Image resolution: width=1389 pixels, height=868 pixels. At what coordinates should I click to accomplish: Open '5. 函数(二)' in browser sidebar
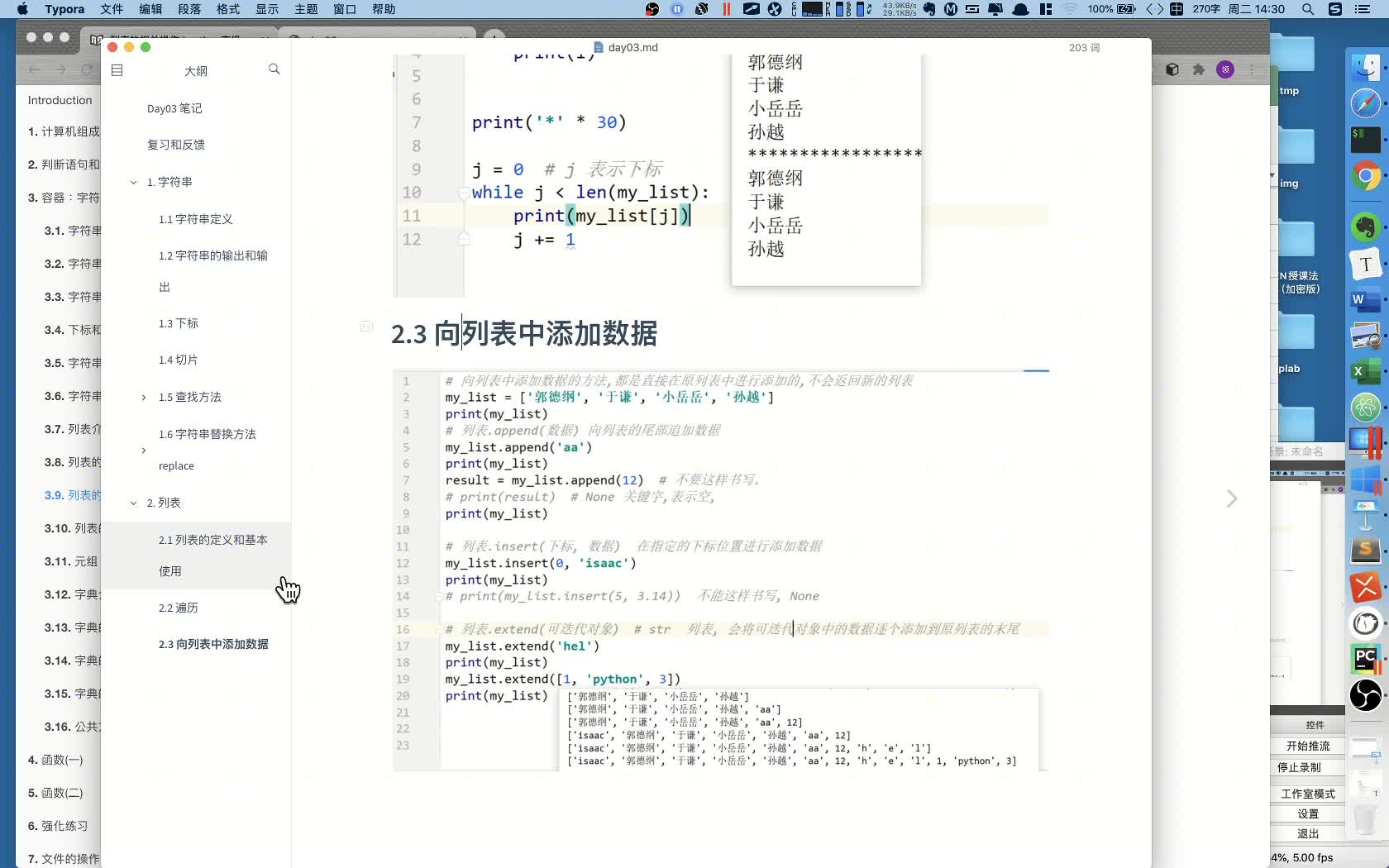[x=55, y=793]
